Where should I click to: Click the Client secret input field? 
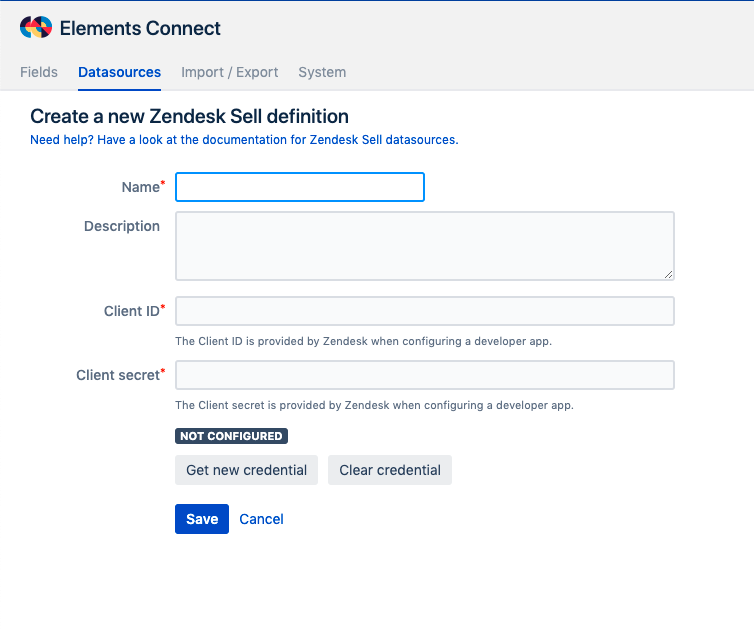click(x=424, y=375)
